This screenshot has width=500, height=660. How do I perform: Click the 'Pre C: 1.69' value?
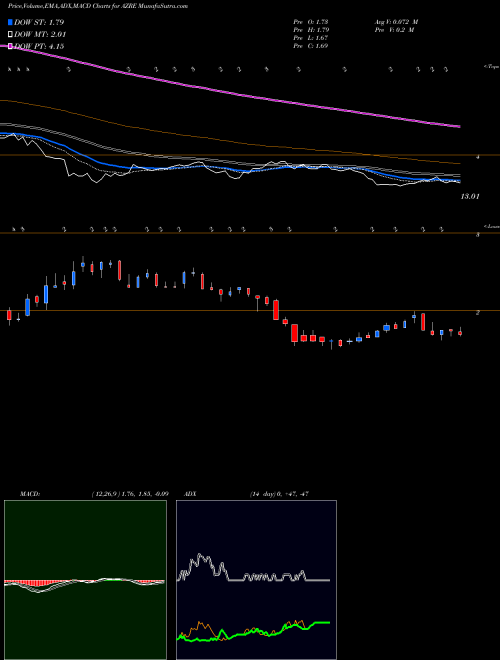pos(311,46)
